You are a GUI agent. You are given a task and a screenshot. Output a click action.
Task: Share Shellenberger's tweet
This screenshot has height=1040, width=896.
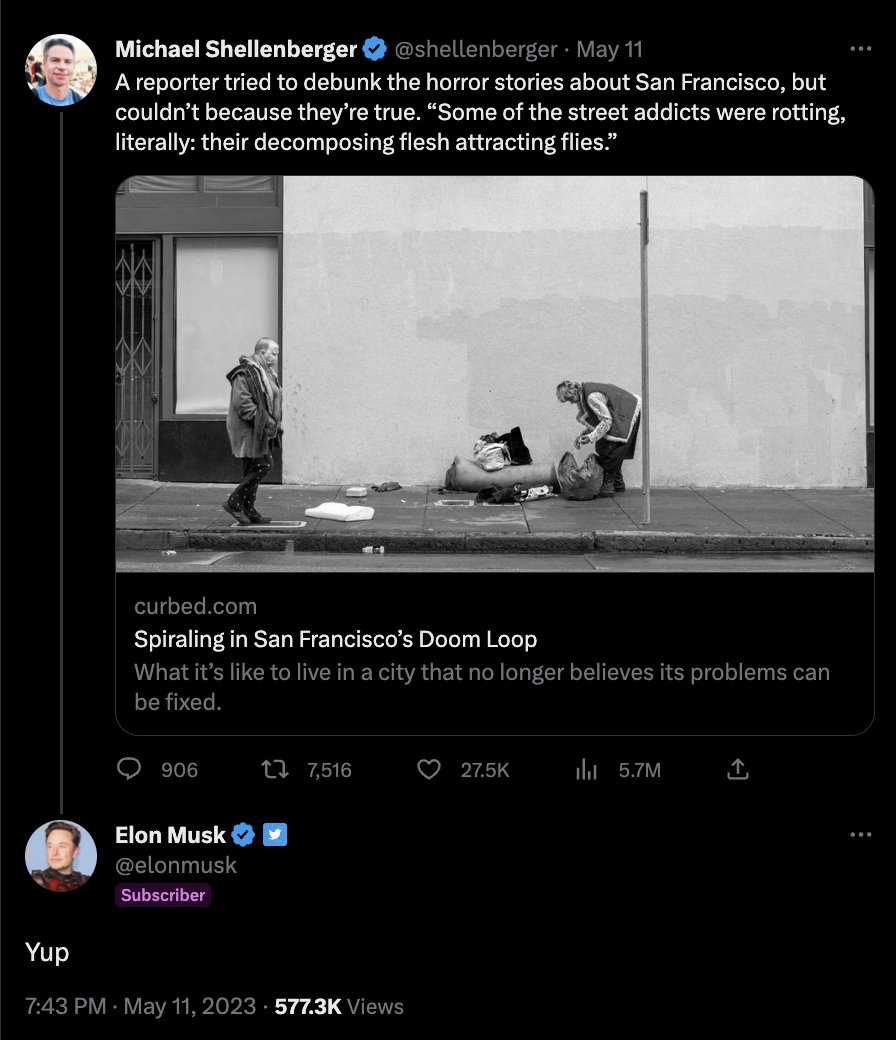pos(738,770)
